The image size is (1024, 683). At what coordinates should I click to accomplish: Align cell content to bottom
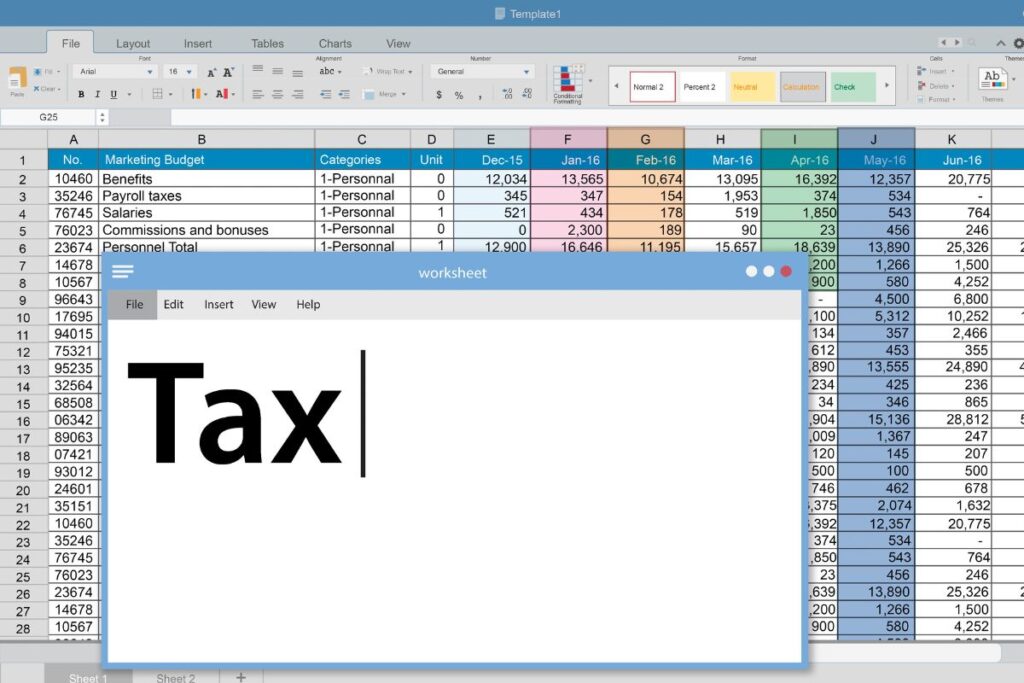tap(298, 73)
